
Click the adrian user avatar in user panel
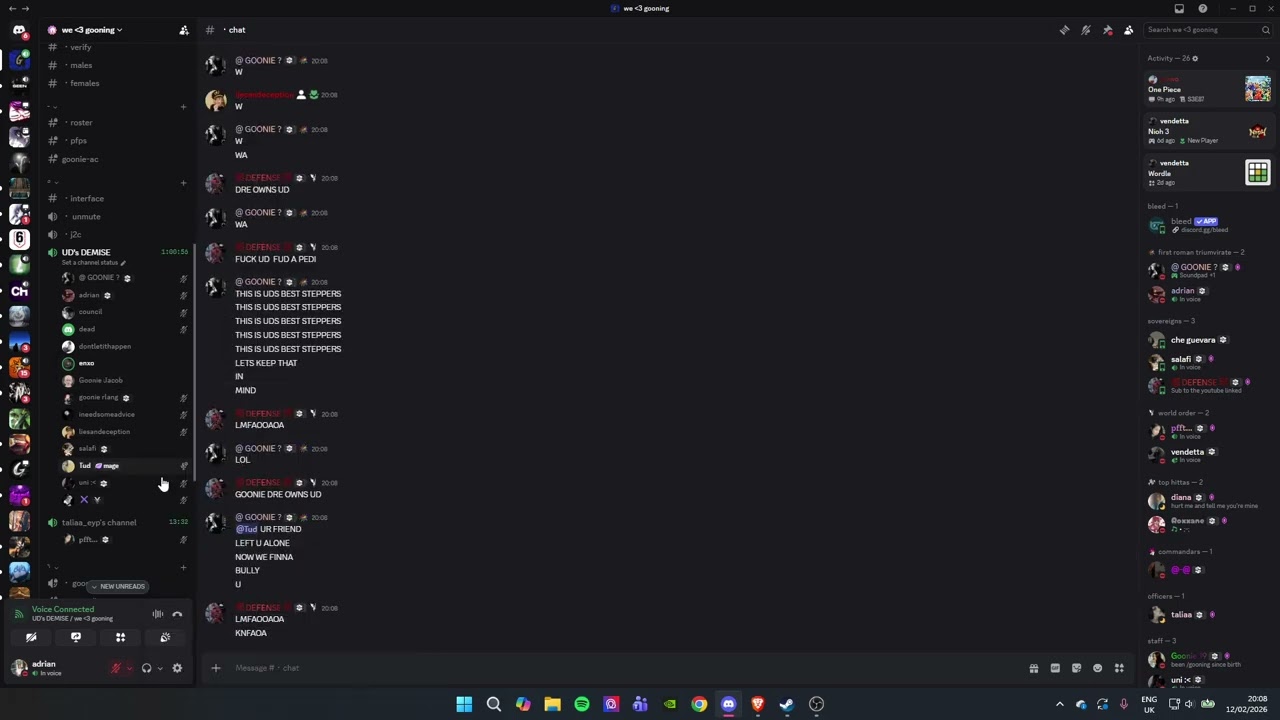tap(19, 668)
